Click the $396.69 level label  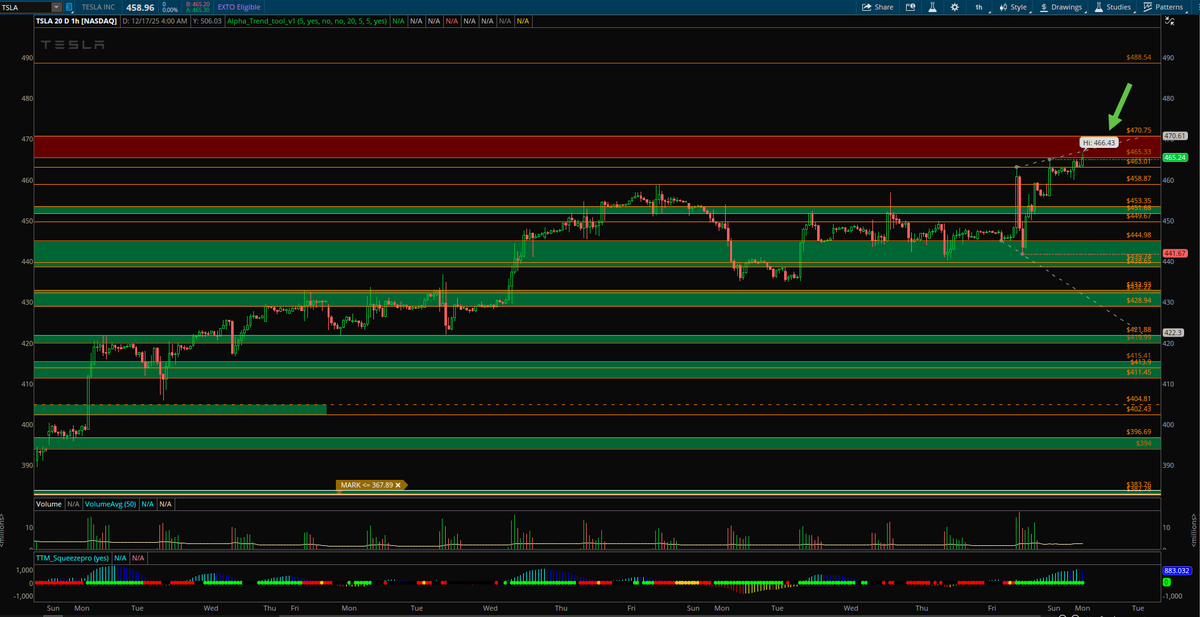coord(1139,431)
